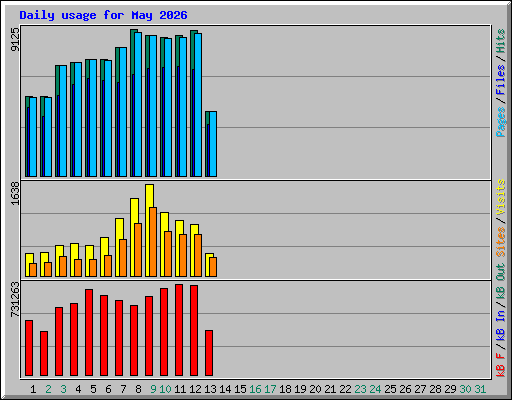Click day 16 on the x-axis

click(255, 389)
